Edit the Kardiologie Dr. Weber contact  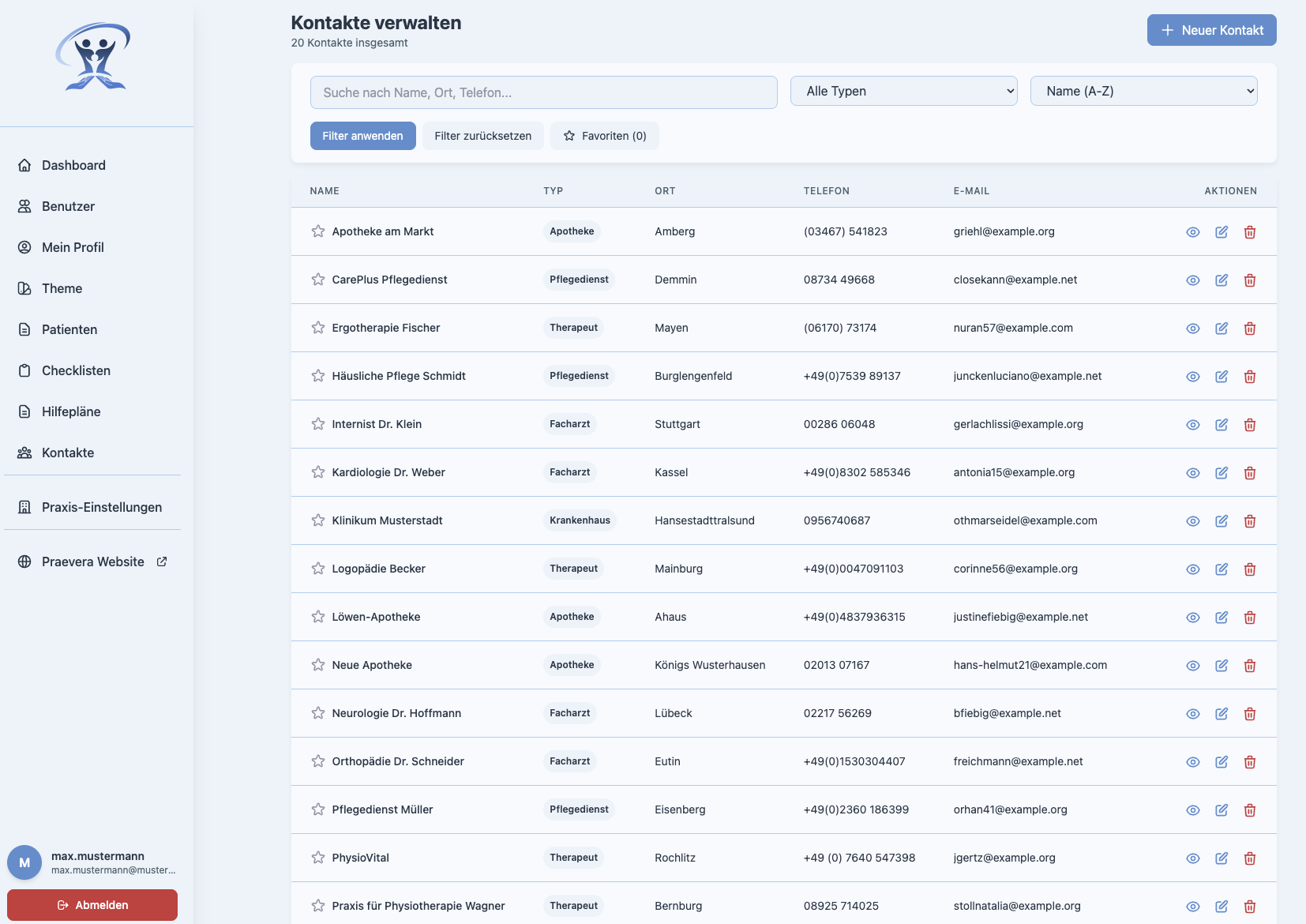point(1222,472)
